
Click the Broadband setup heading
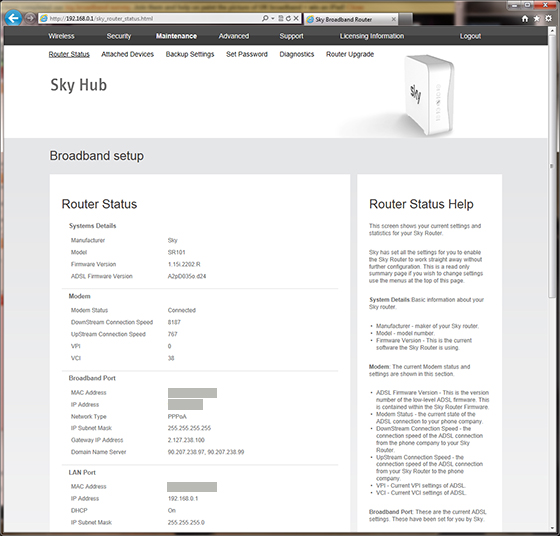[97, 156]
